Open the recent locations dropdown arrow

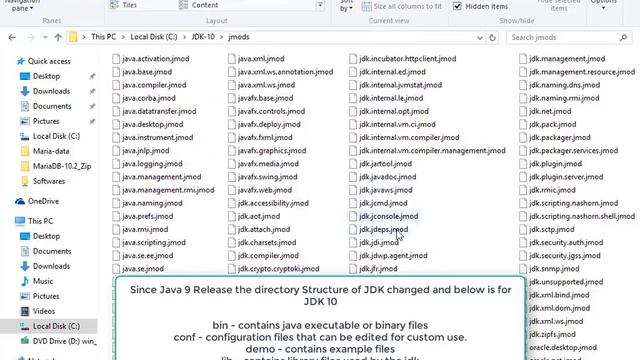point(45,38)
